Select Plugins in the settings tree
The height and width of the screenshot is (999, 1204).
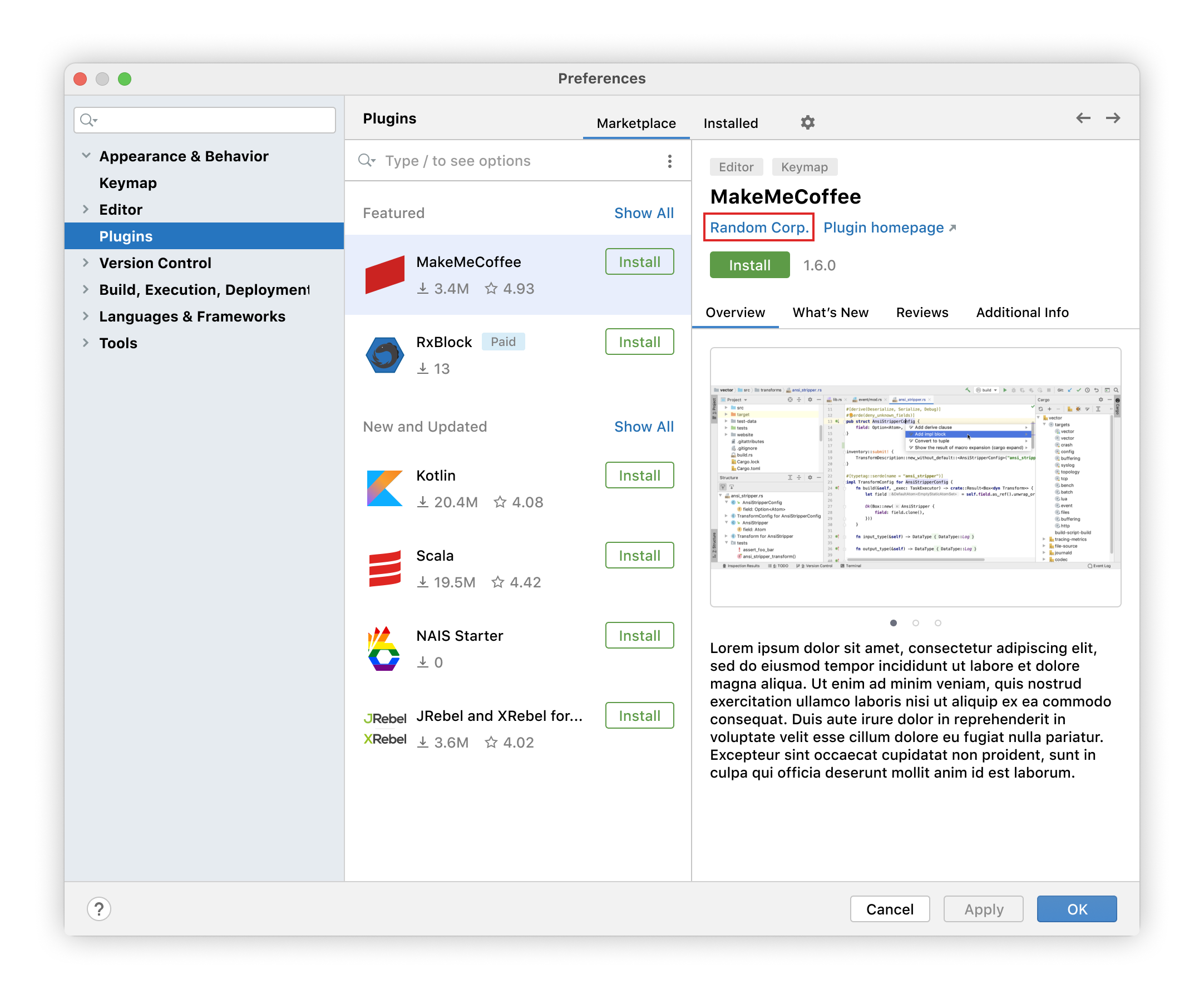point(204,236)
